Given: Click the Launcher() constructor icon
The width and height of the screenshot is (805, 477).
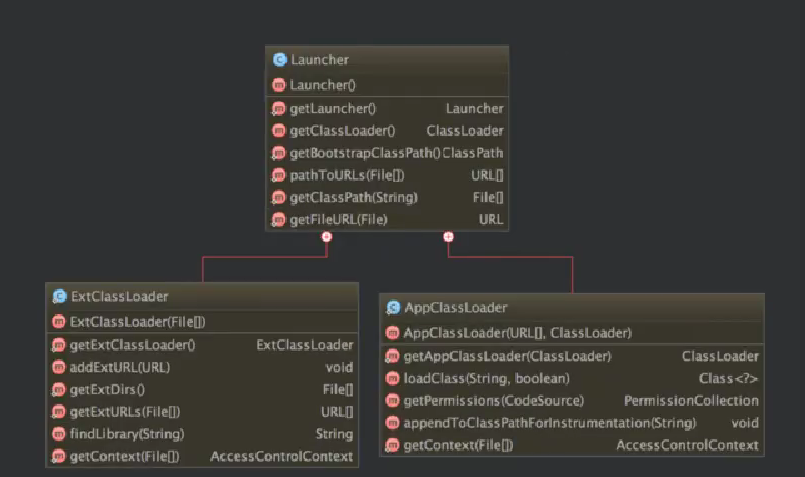Looking at the screenshot, I should pos(279,85).
